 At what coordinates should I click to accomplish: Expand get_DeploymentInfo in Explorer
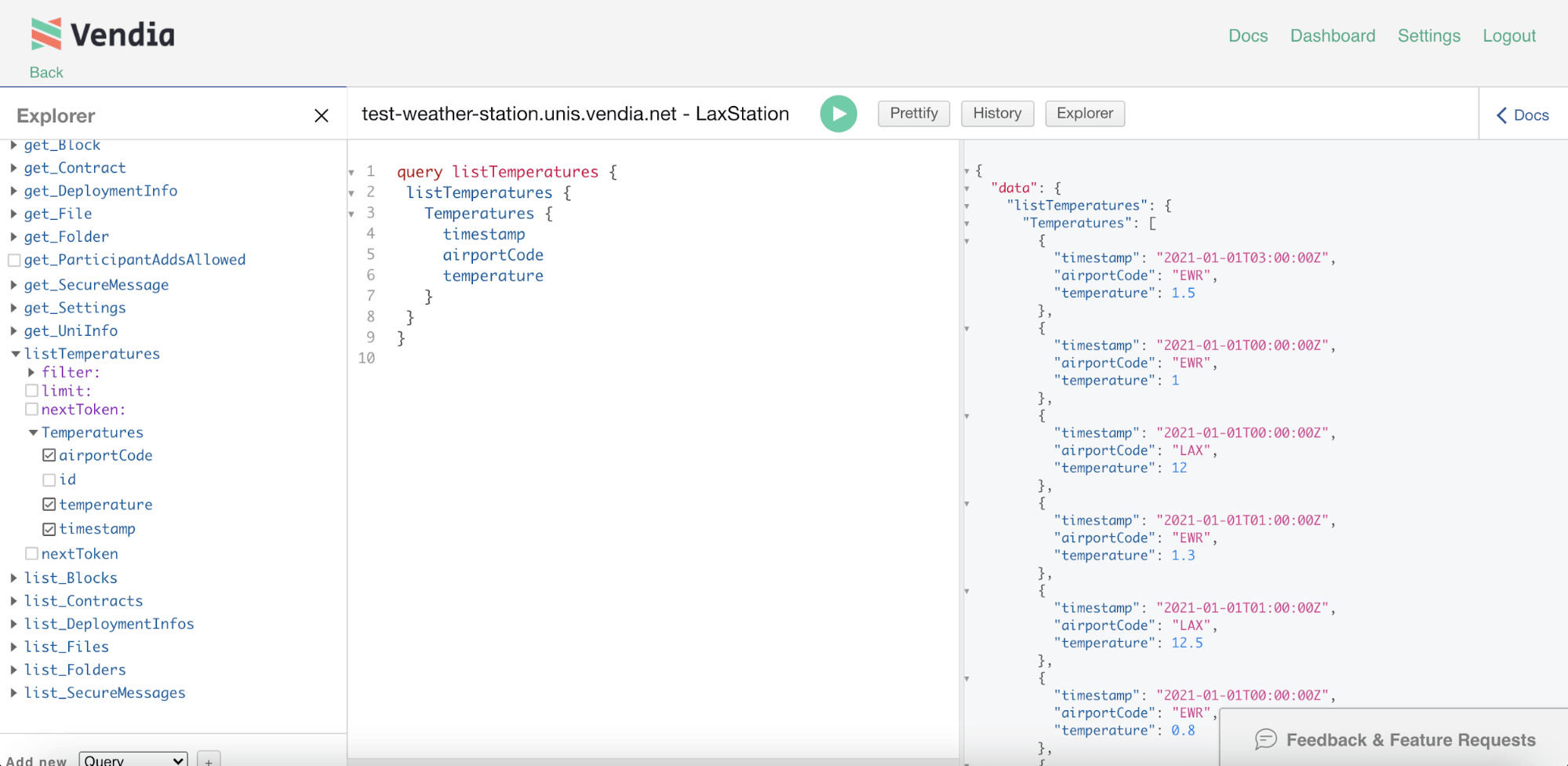coord(13,191)
